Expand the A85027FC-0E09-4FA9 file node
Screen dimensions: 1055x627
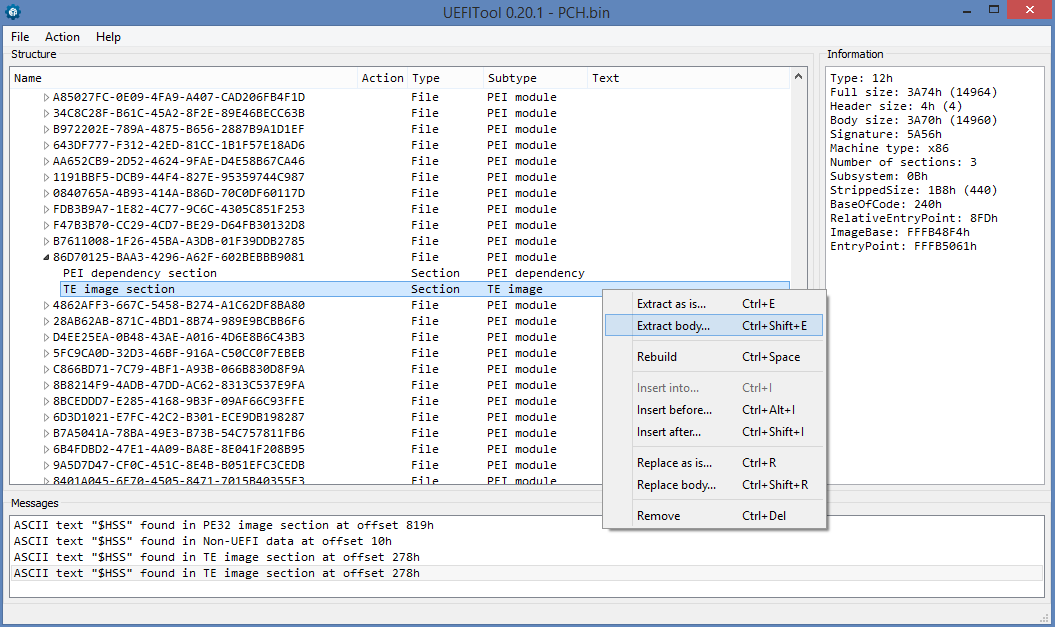tap(46, 98)
